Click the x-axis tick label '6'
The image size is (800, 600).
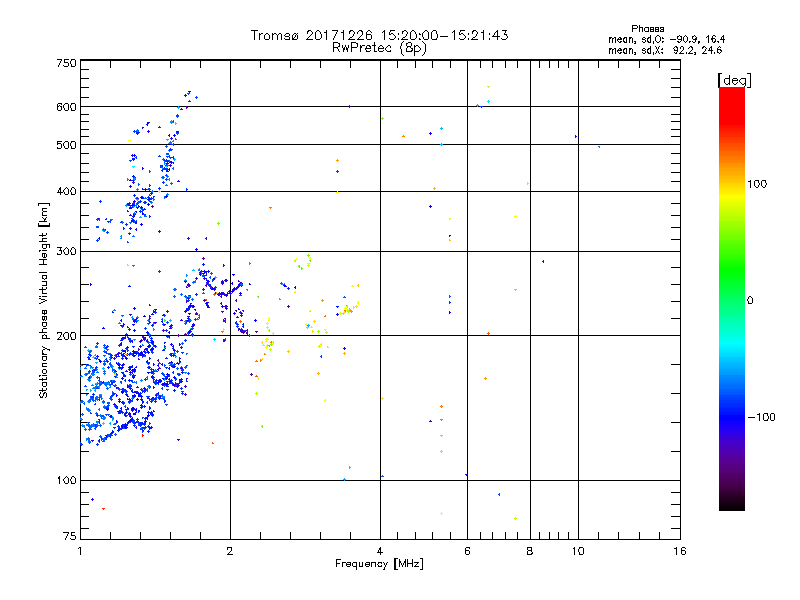click(467, 551)
